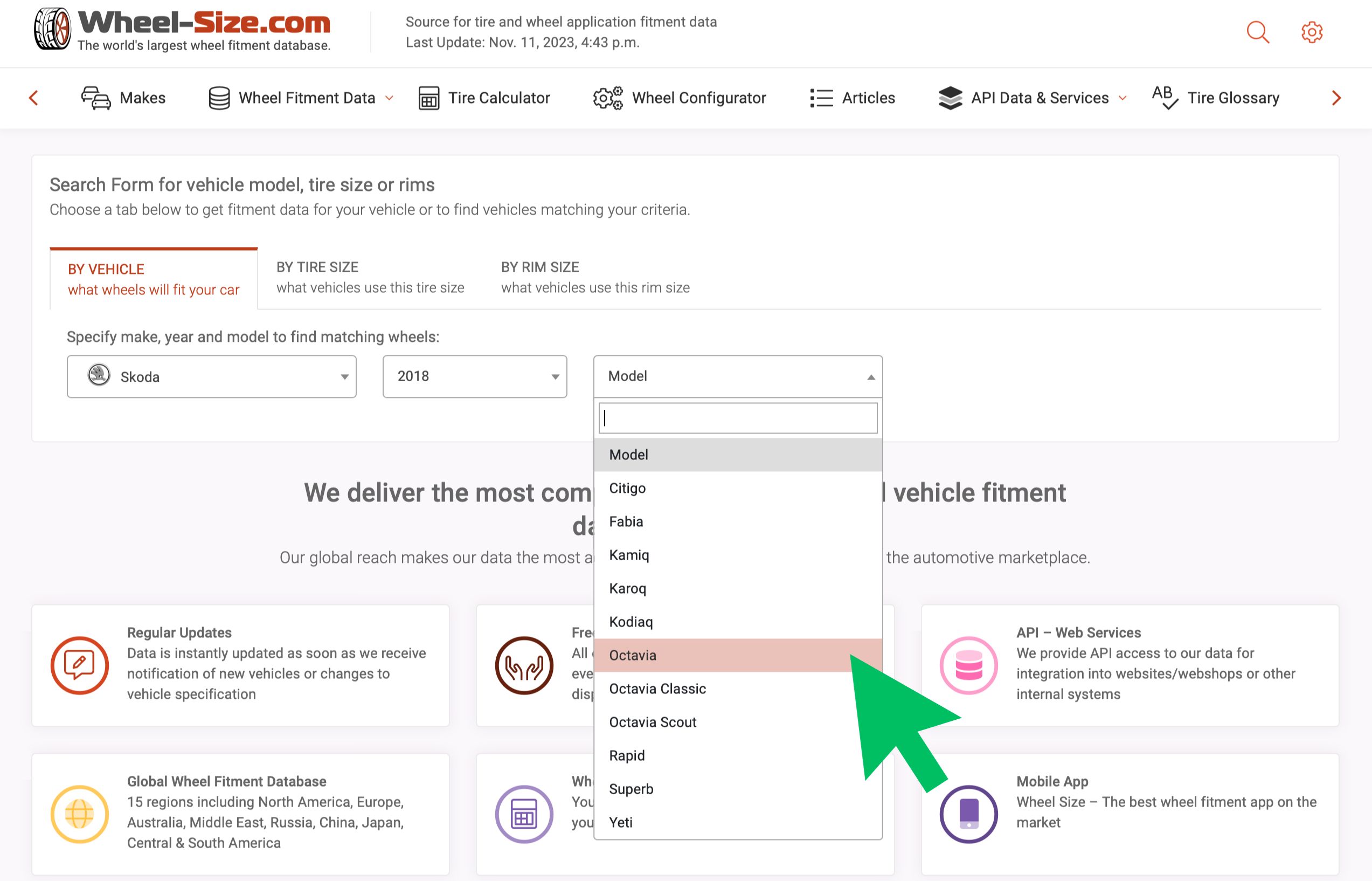The image size is (1372, 881).
Task: Go to Wheel Configurator
Action: 698,98
